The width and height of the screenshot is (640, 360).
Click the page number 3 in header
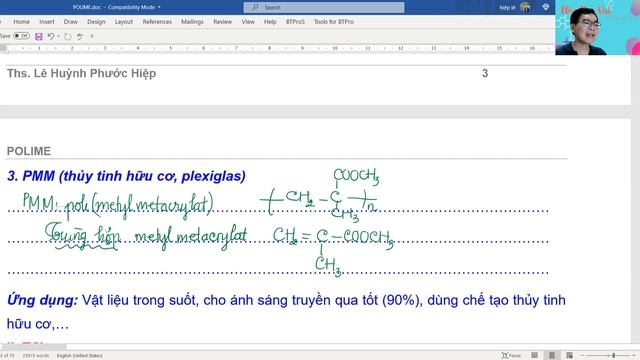[485, 73]
